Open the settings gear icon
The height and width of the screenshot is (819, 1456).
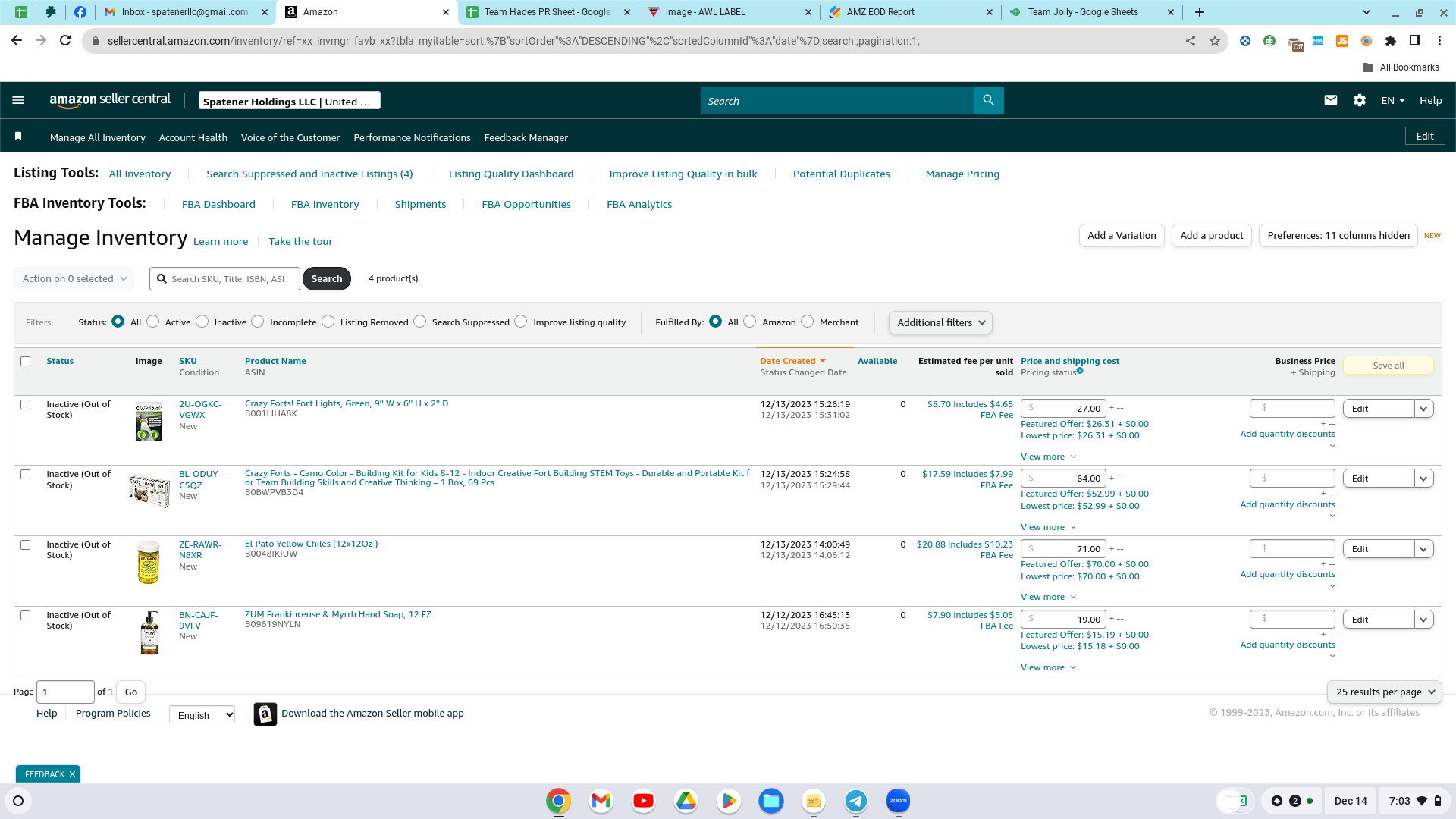point(1359,100)
